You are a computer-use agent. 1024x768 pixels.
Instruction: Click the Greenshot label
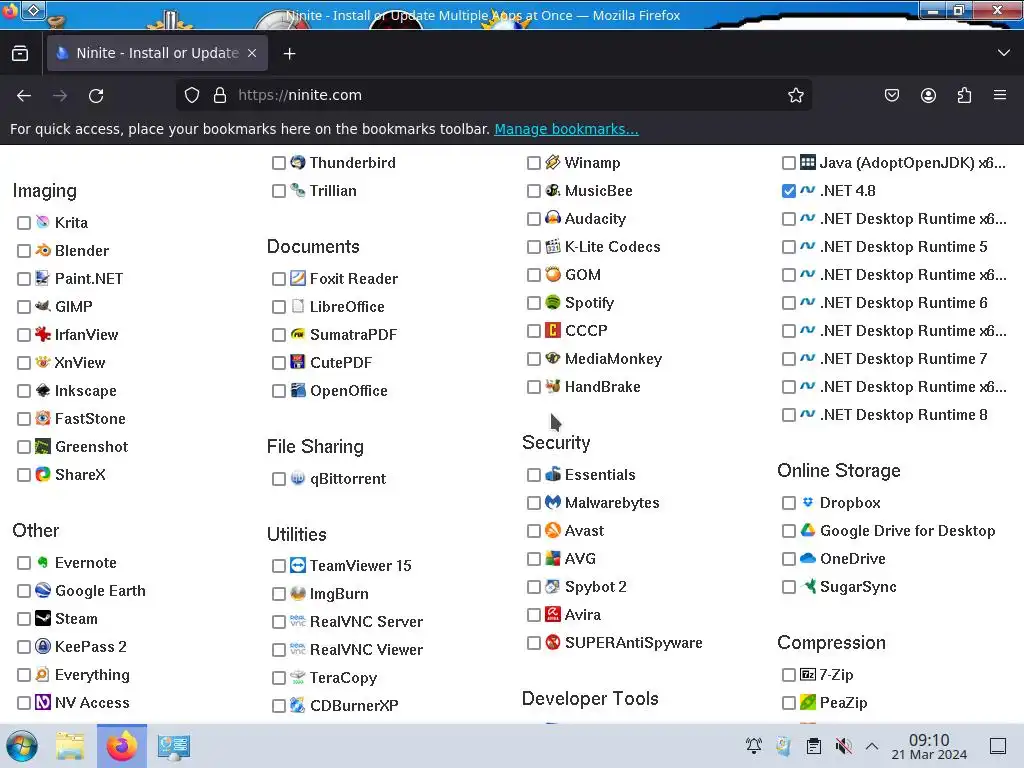click(x=91, y=447)
